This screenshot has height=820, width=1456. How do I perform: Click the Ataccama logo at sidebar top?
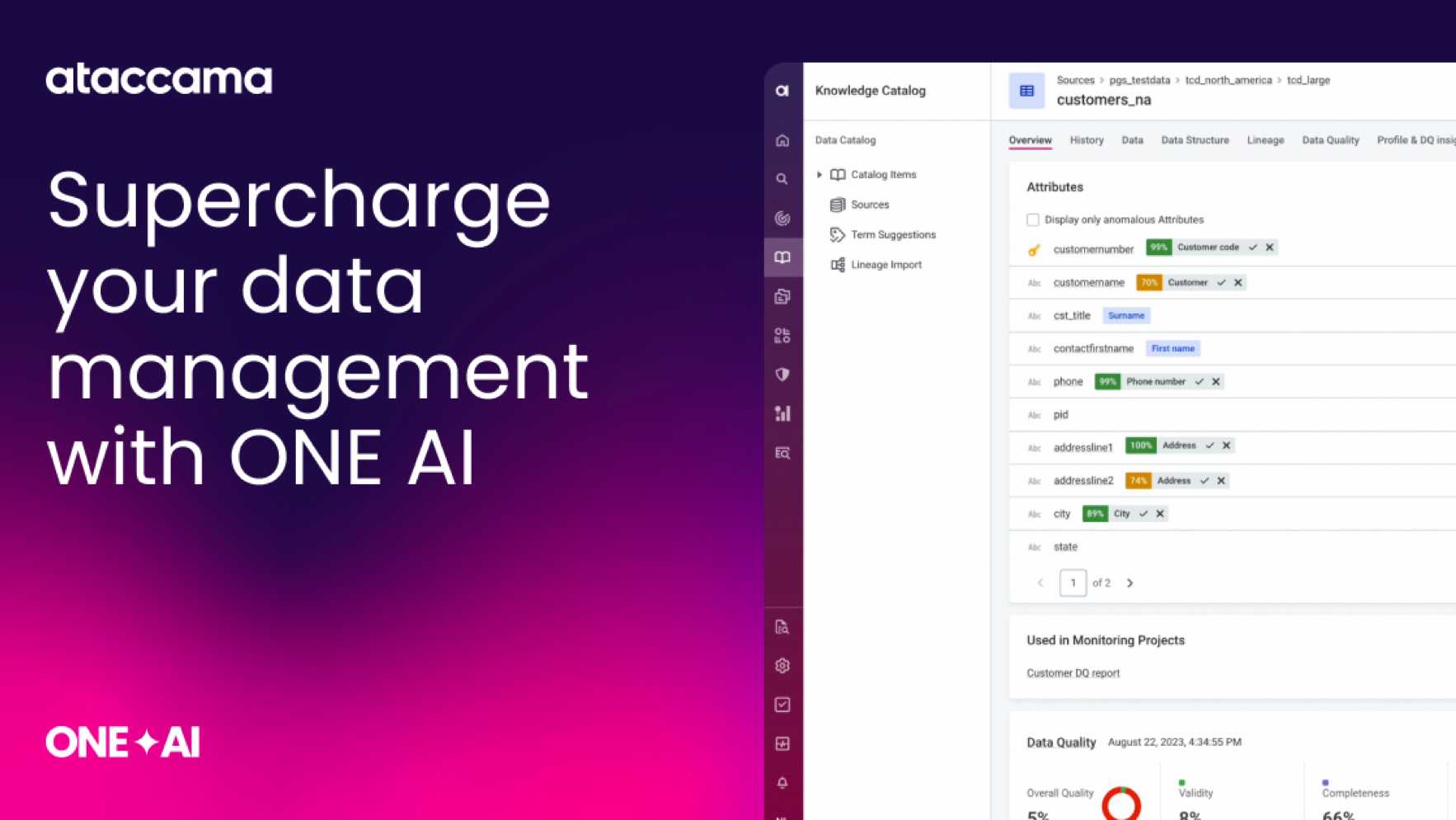point(782,89)
